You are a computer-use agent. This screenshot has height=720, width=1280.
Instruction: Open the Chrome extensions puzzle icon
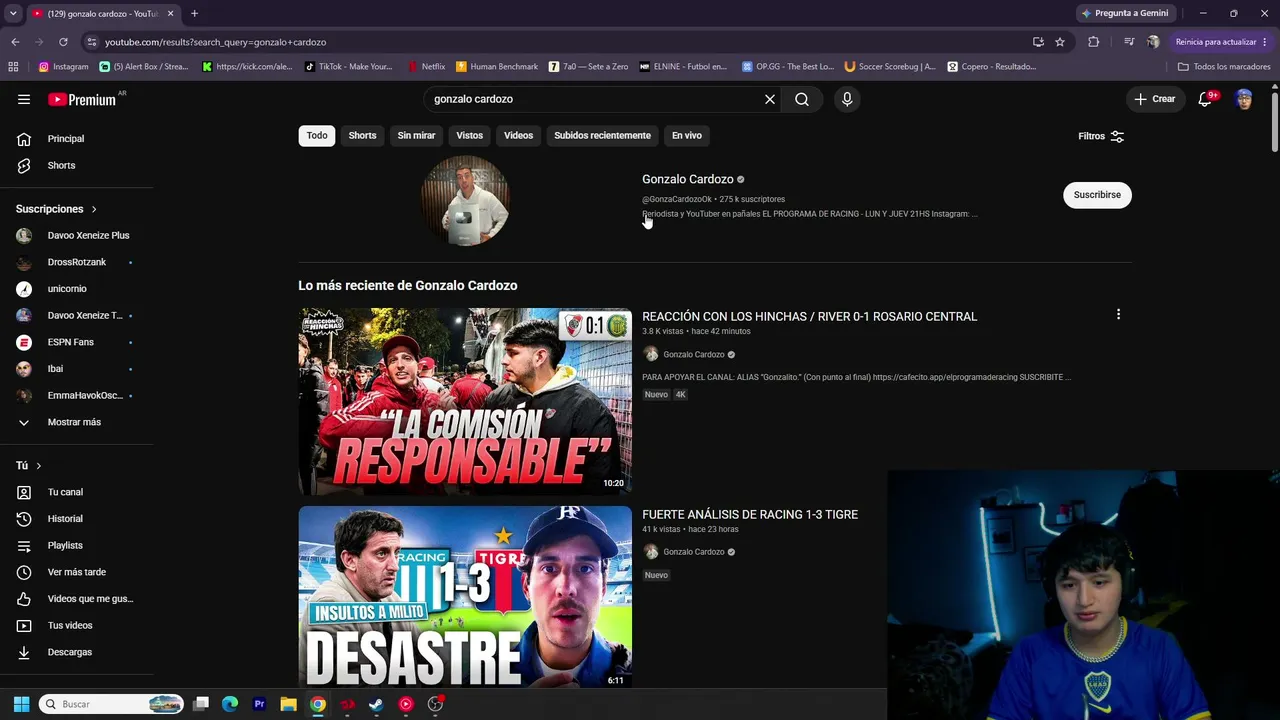pos(1093,42)
